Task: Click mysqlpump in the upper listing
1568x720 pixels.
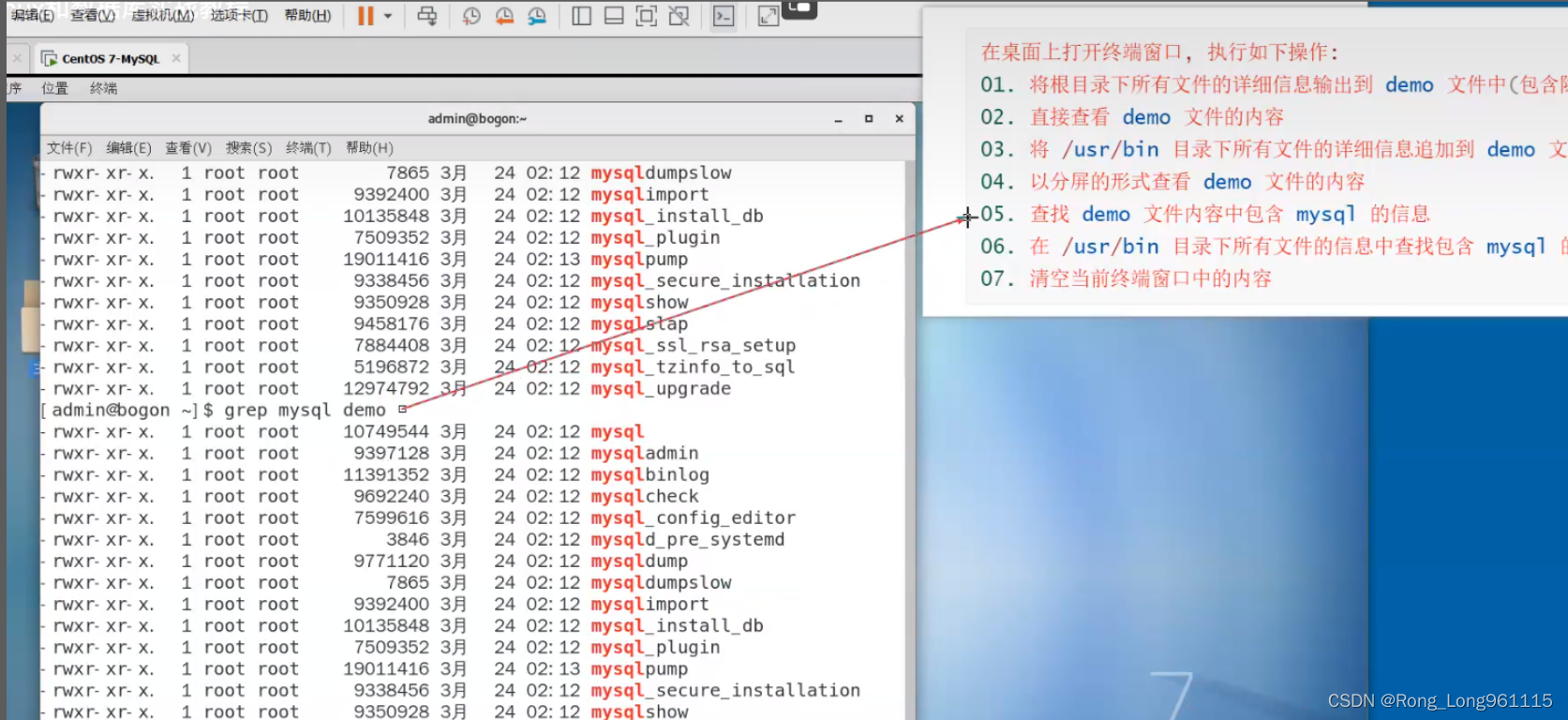Action: [x=639, y=260]
